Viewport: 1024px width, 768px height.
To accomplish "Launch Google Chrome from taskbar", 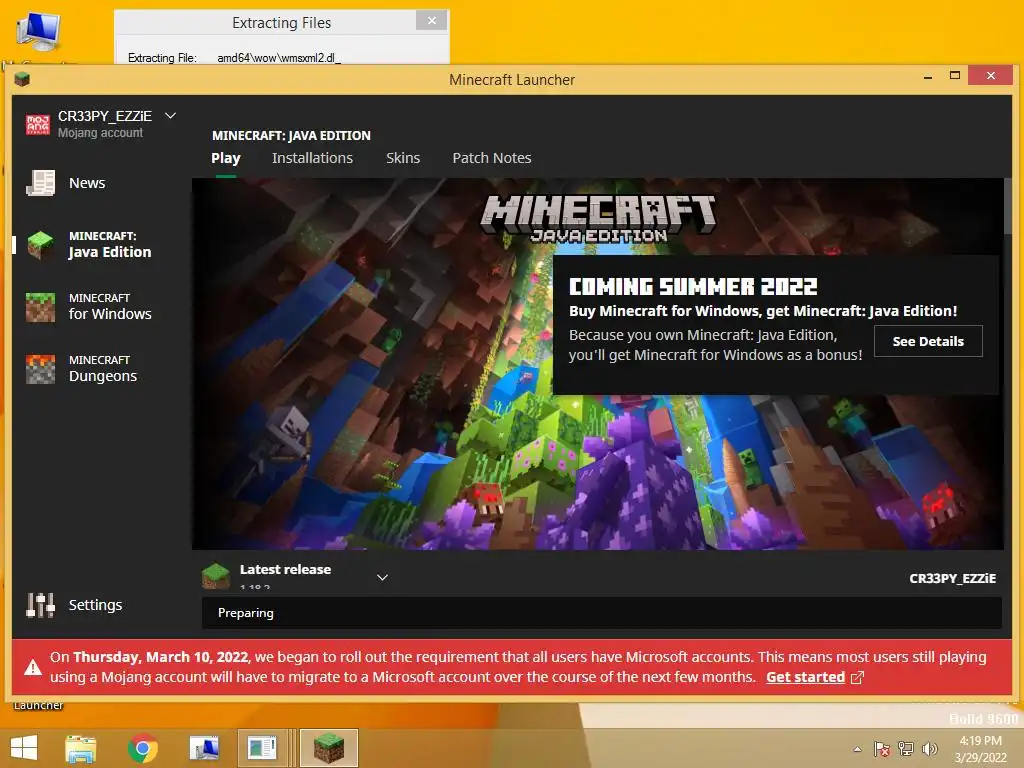I will point(142,748).
